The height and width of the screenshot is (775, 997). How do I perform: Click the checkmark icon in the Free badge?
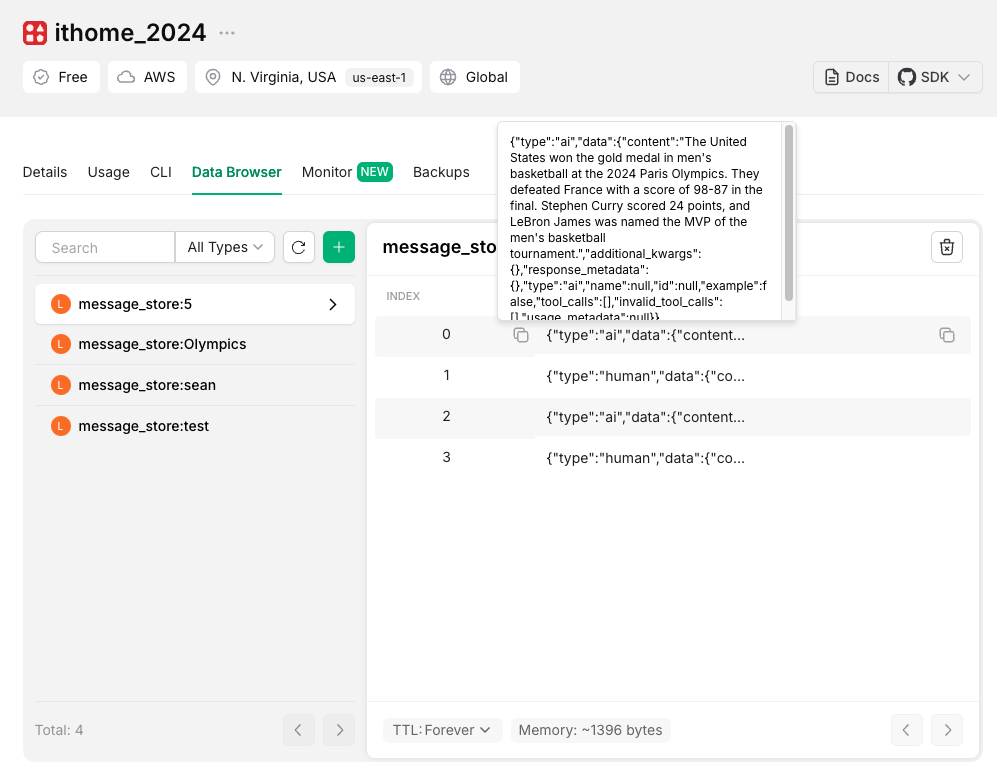pyautogui.click(x=41, y=77)
